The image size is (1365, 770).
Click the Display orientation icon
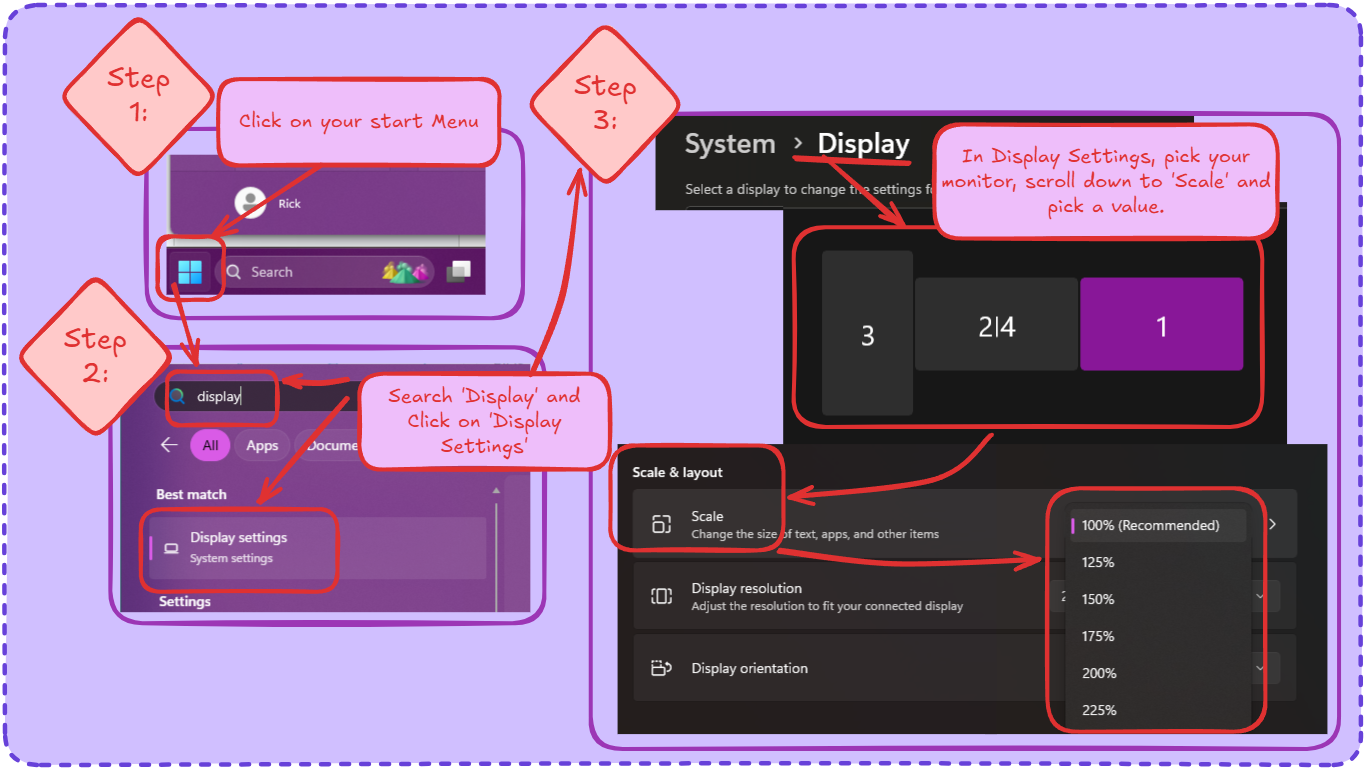pyautogui.click(x=661, y=668)
